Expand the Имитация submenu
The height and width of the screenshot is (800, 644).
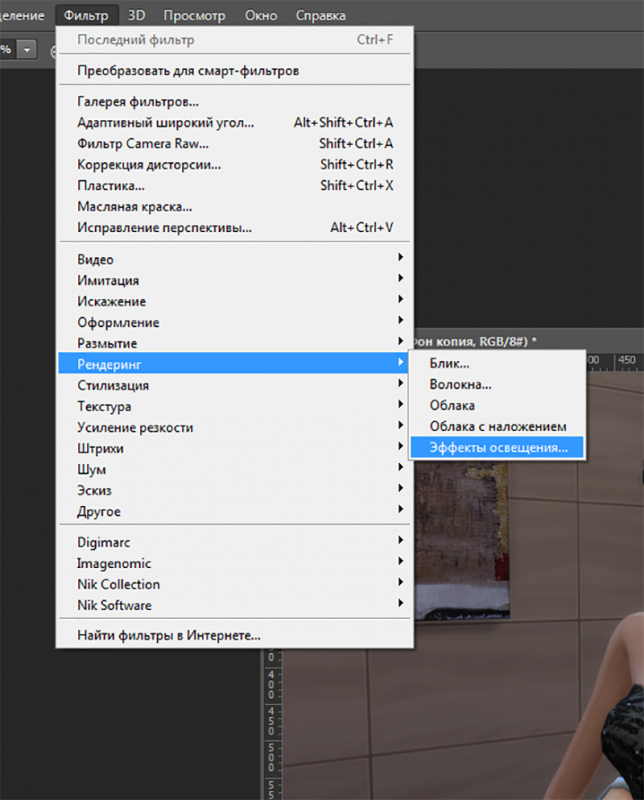[x=235, y=280]
